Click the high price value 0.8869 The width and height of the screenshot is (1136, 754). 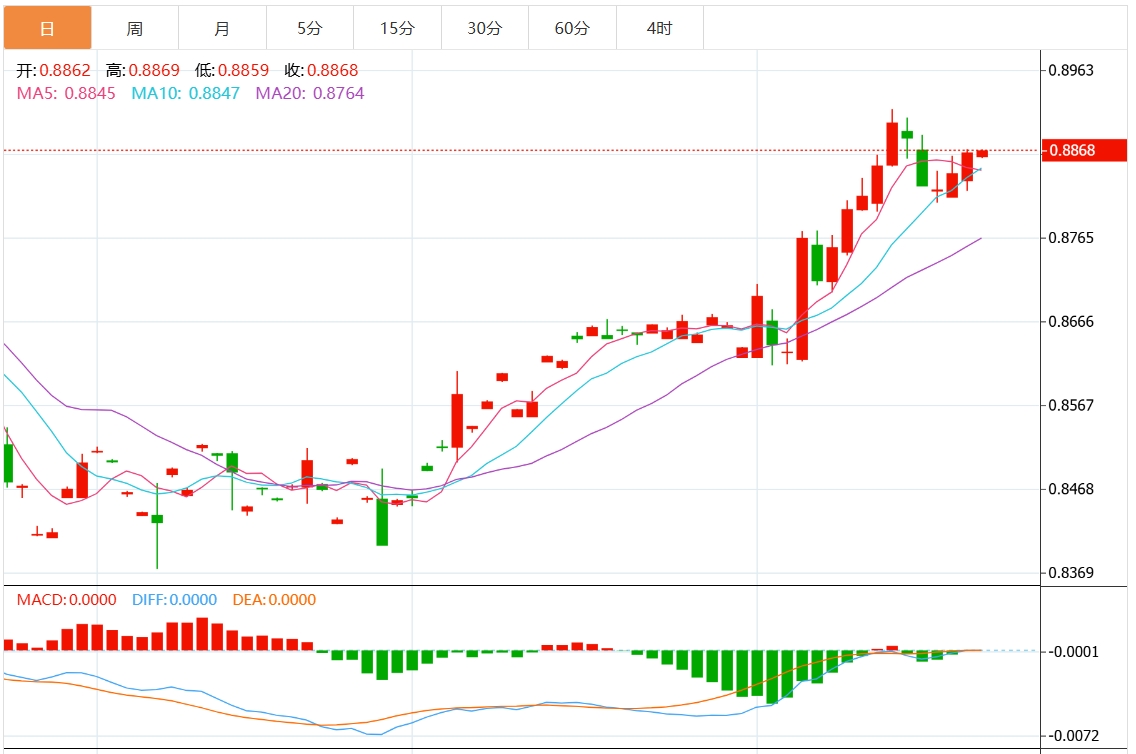(154, 70)
